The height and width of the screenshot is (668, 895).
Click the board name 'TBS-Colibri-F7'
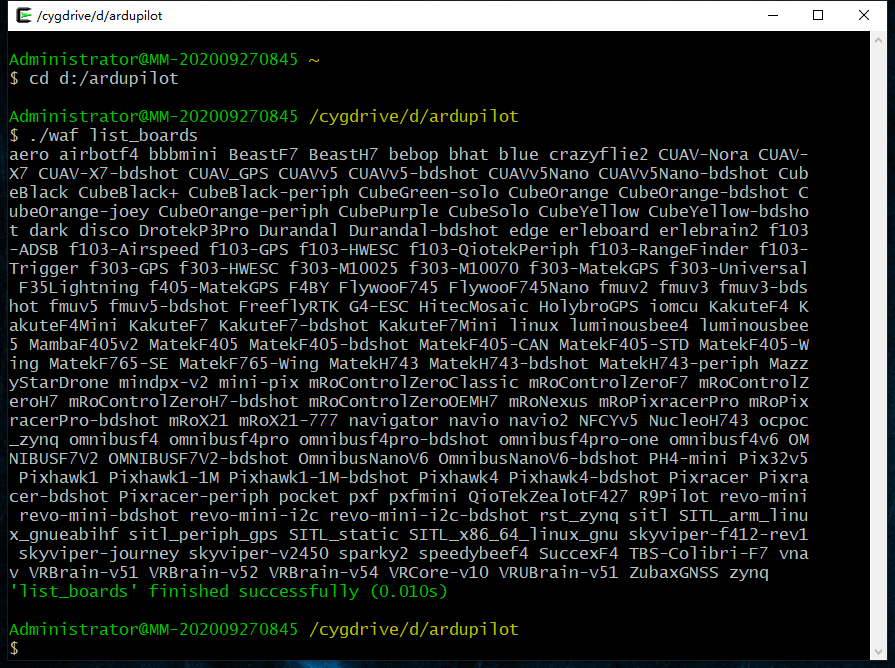(x=698, y=553)
